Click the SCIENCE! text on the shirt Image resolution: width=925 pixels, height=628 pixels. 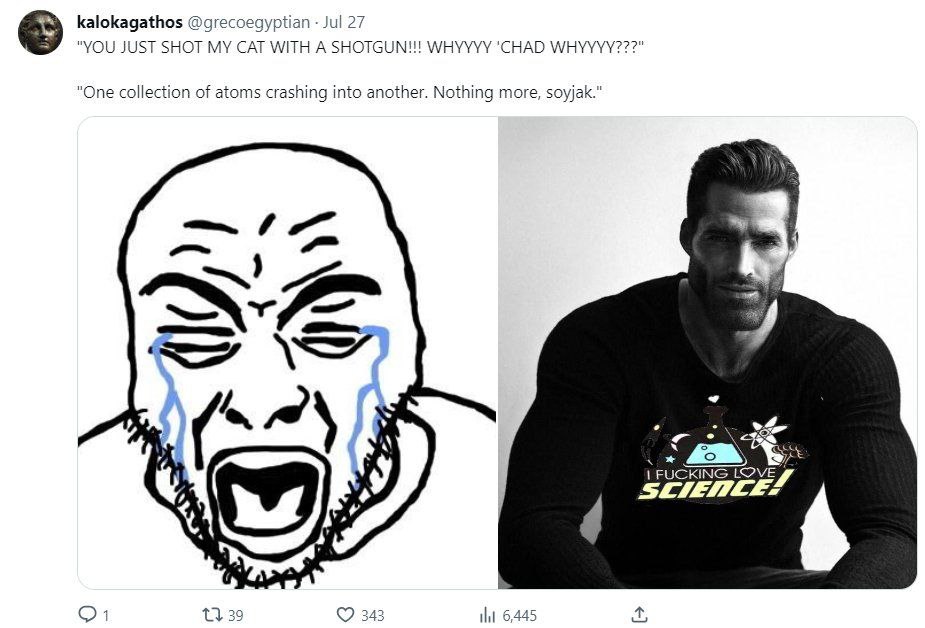click(715, 489)
